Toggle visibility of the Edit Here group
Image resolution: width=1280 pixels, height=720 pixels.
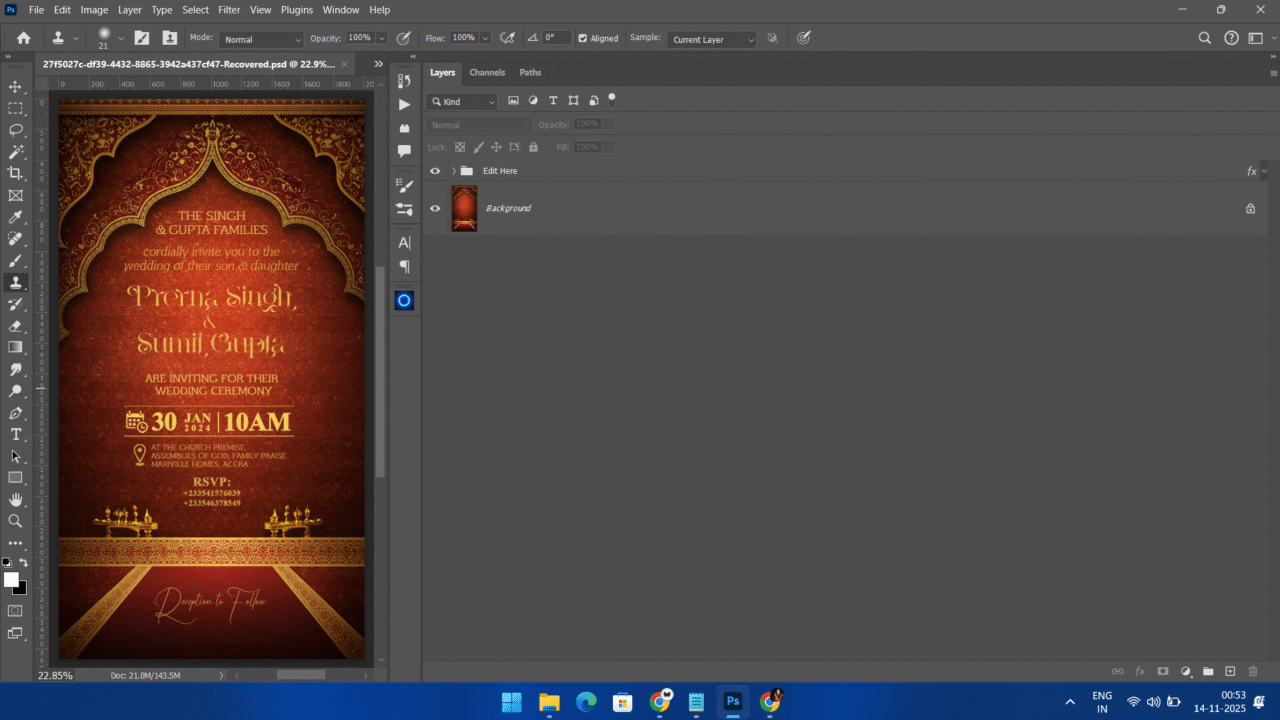click(435, 170)
